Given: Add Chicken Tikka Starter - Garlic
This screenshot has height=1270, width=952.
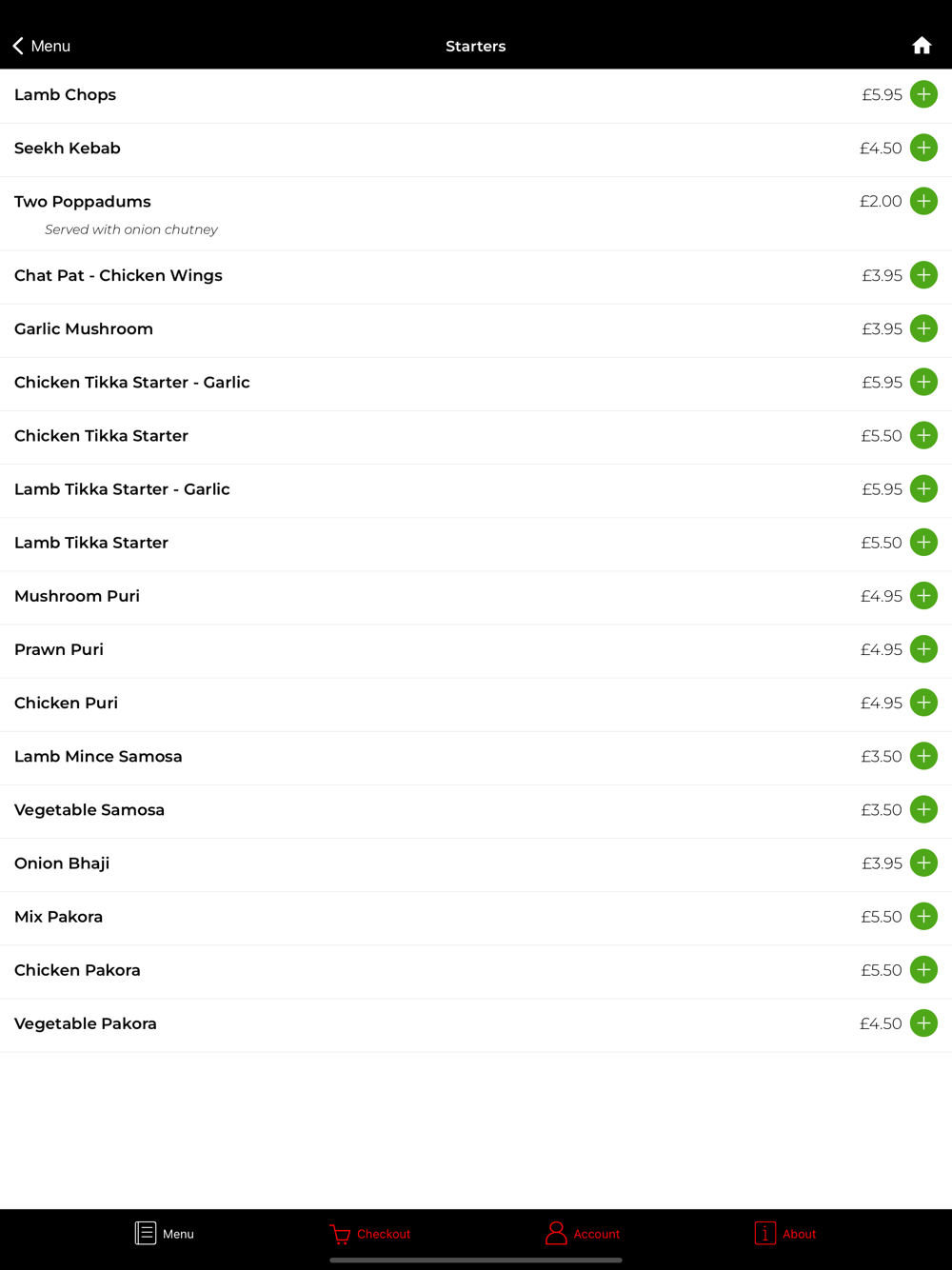Looking at the screenshot, I should pos(923,382).
